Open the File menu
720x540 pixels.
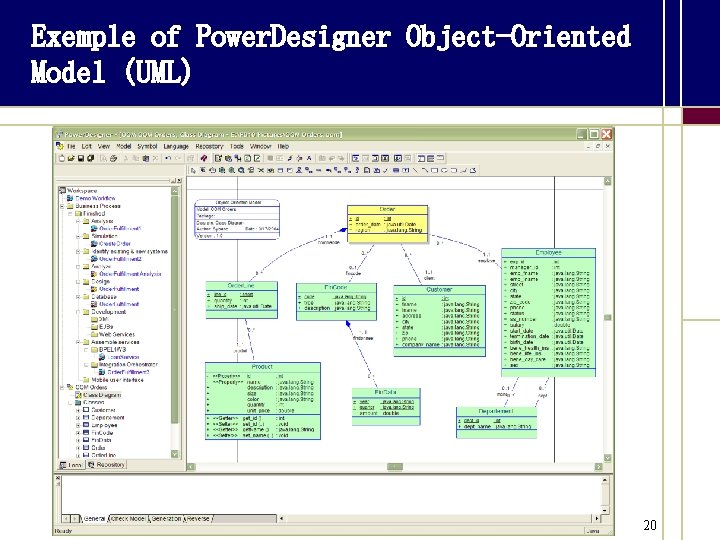click(x=71, y=146)
